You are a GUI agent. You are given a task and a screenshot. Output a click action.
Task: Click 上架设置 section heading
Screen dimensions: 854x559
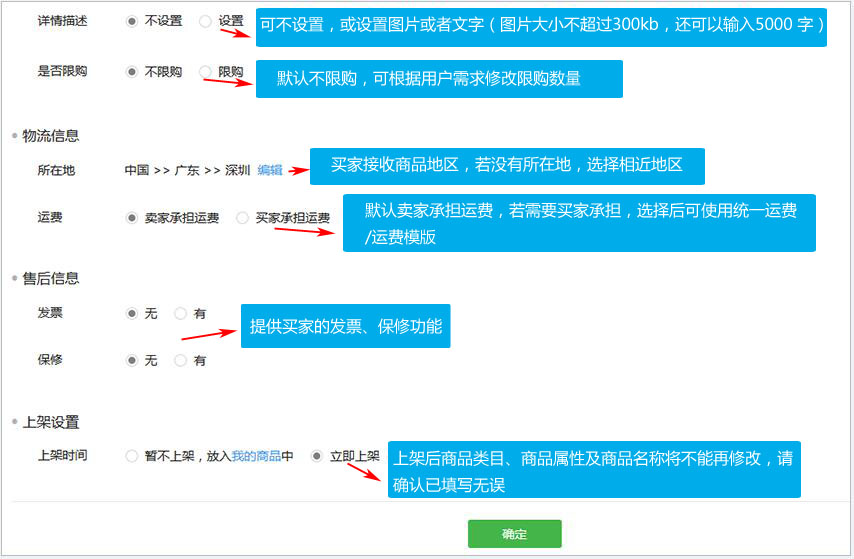51,422
